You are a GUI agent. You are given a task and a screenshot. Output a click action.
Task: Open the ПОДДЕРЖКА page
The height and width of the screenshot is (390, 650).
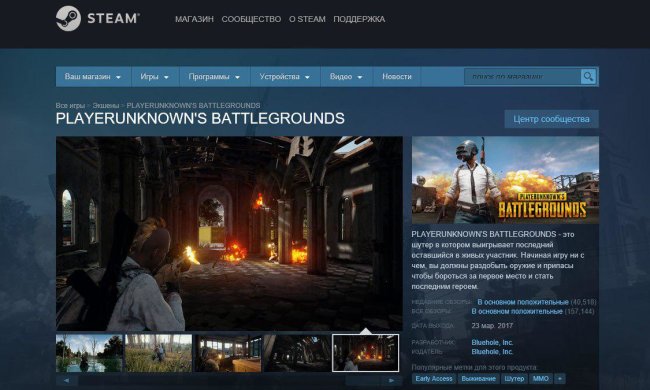point(359,19)
